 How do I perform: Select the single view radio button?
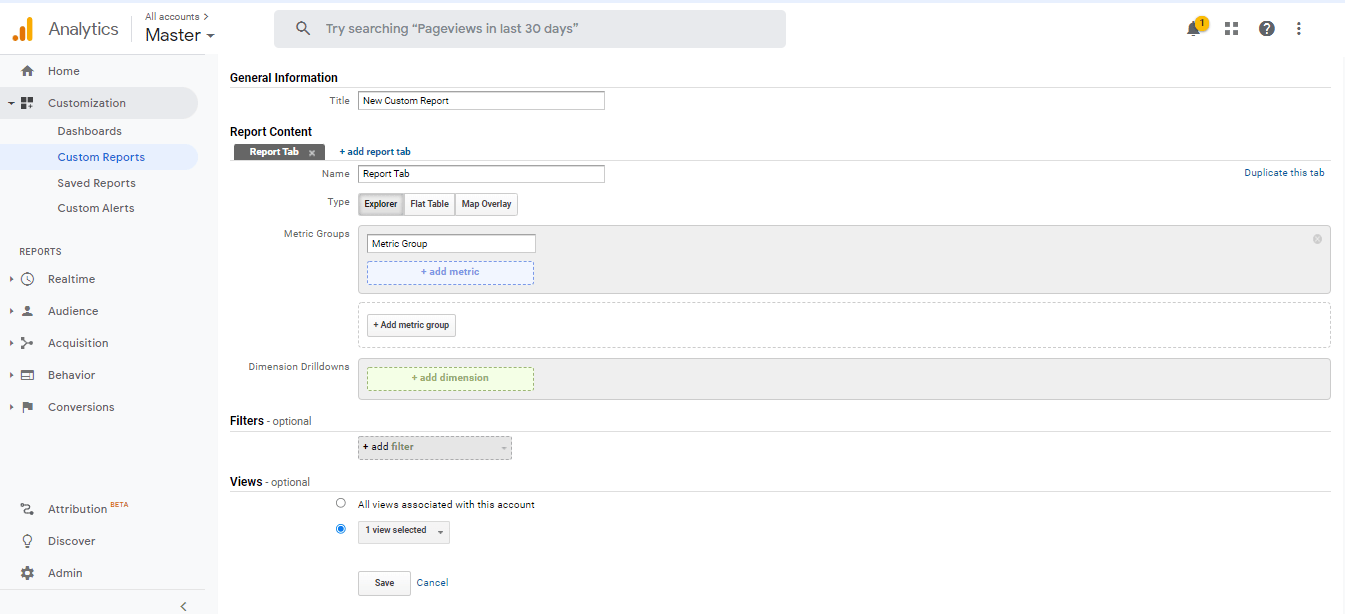tap(341, 528)
